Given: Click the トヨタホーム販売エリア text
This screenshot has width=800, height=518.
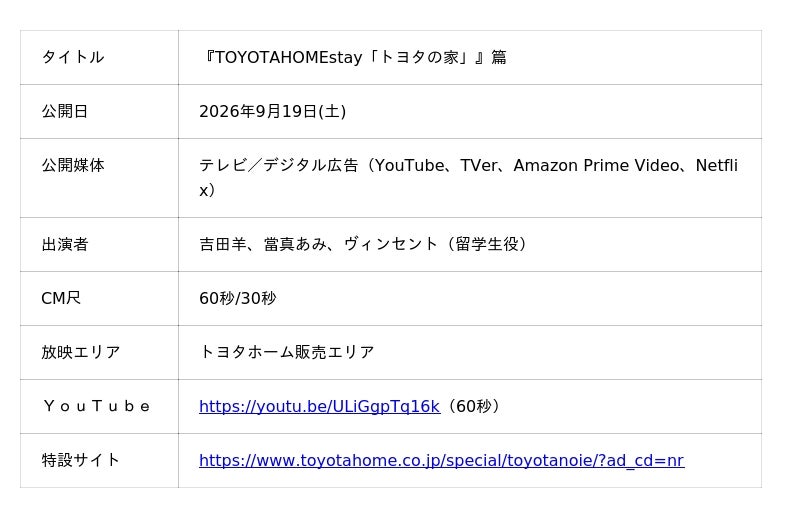Looking at the screenshot, I should (287, 353).
